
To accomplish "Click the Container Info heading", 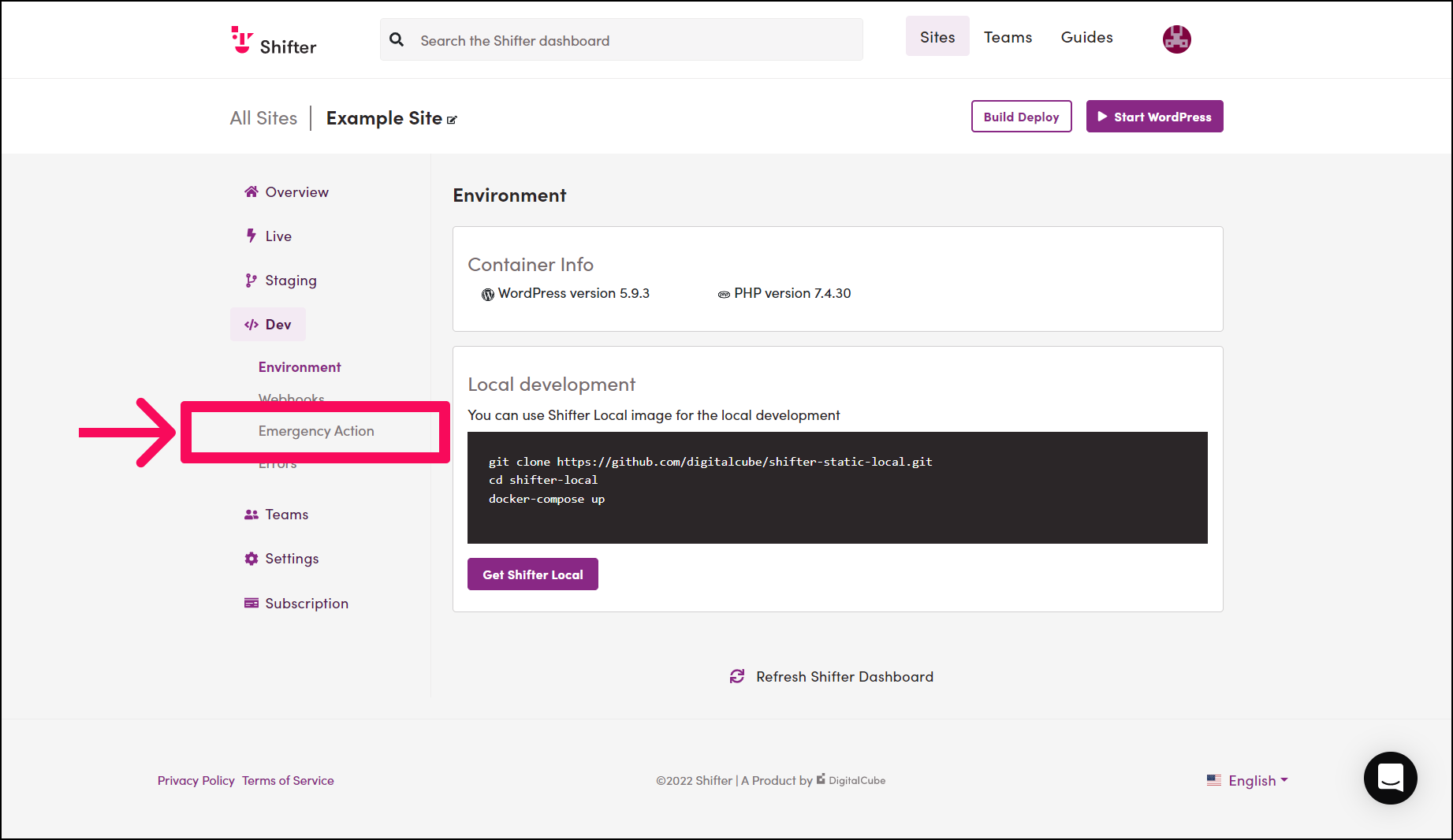I will (x=531, y=265).
